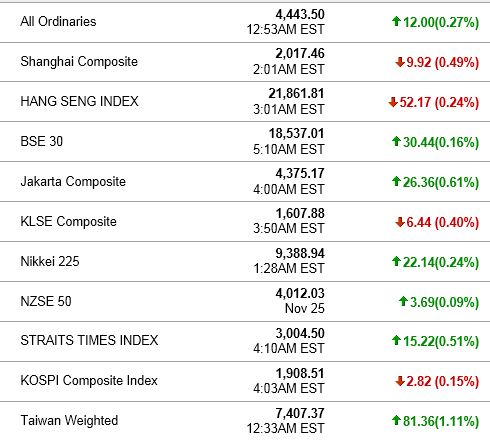Click the Nikkei 225 value 9,388.94
This screenshot has width=490, height=448.
(300, 254)
